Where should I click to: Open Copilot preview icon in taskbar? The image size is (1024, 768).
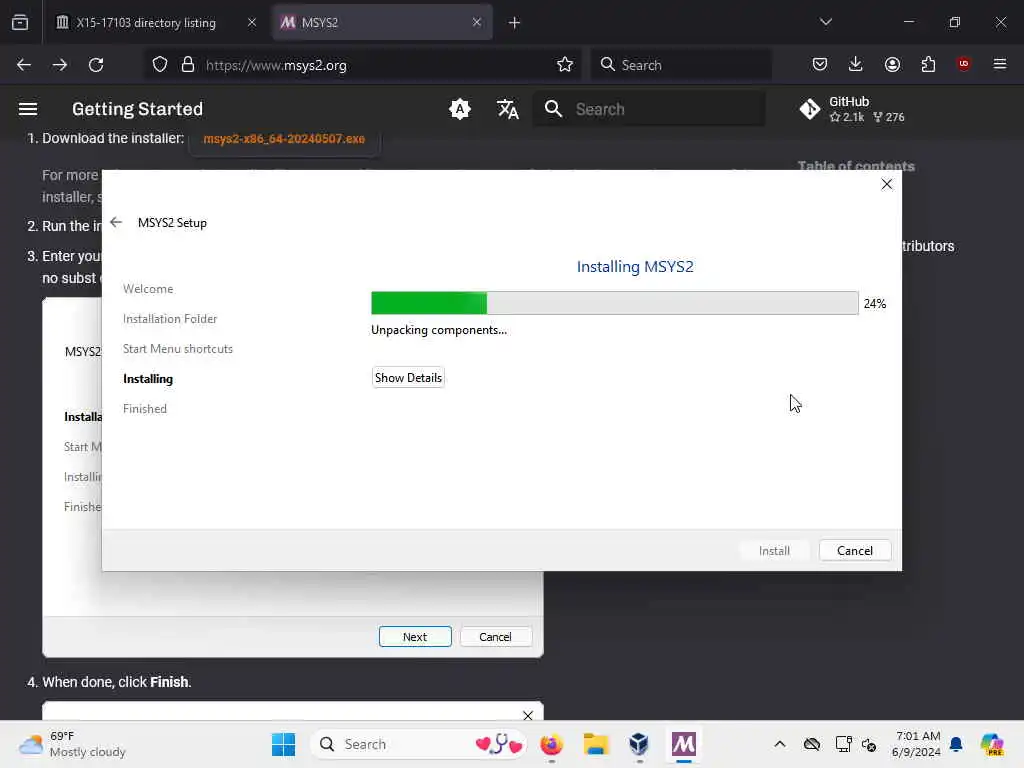click(x=992, y=744)
